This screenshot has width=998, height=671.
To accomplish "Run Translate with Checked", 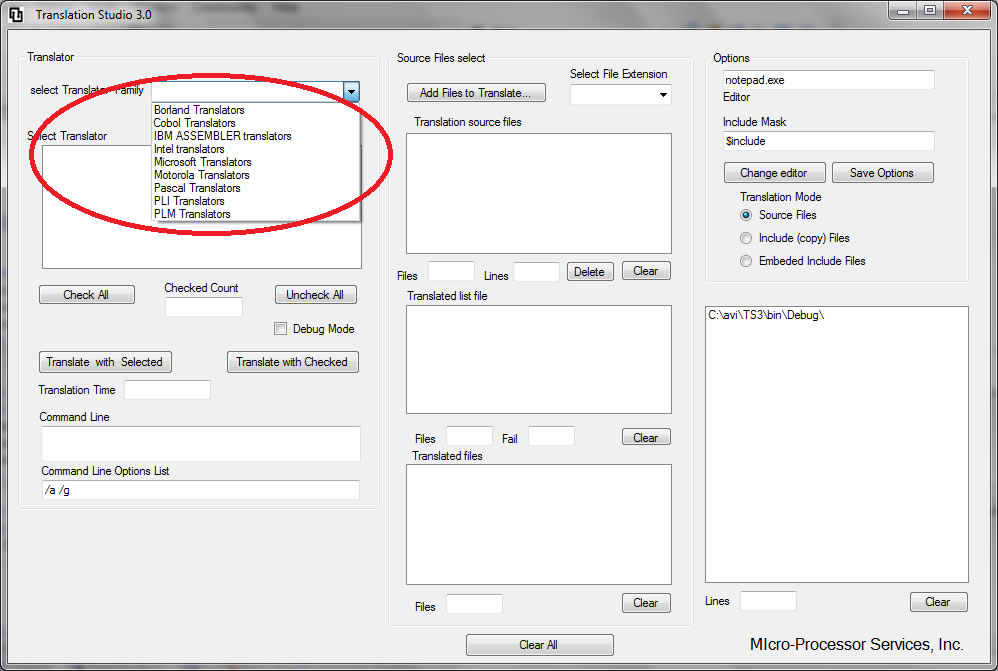I will coord(293,362).
